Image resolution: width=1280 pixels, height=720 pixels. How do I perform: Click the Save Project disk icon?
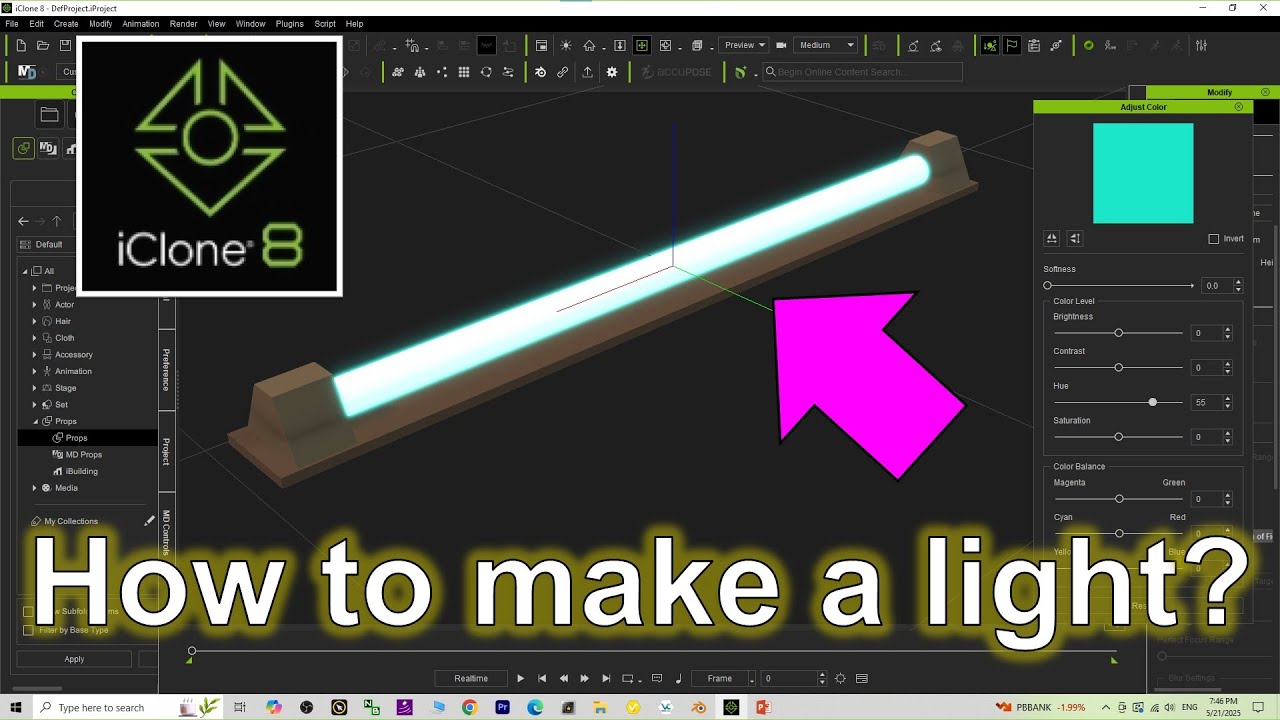tap(65, 45)
